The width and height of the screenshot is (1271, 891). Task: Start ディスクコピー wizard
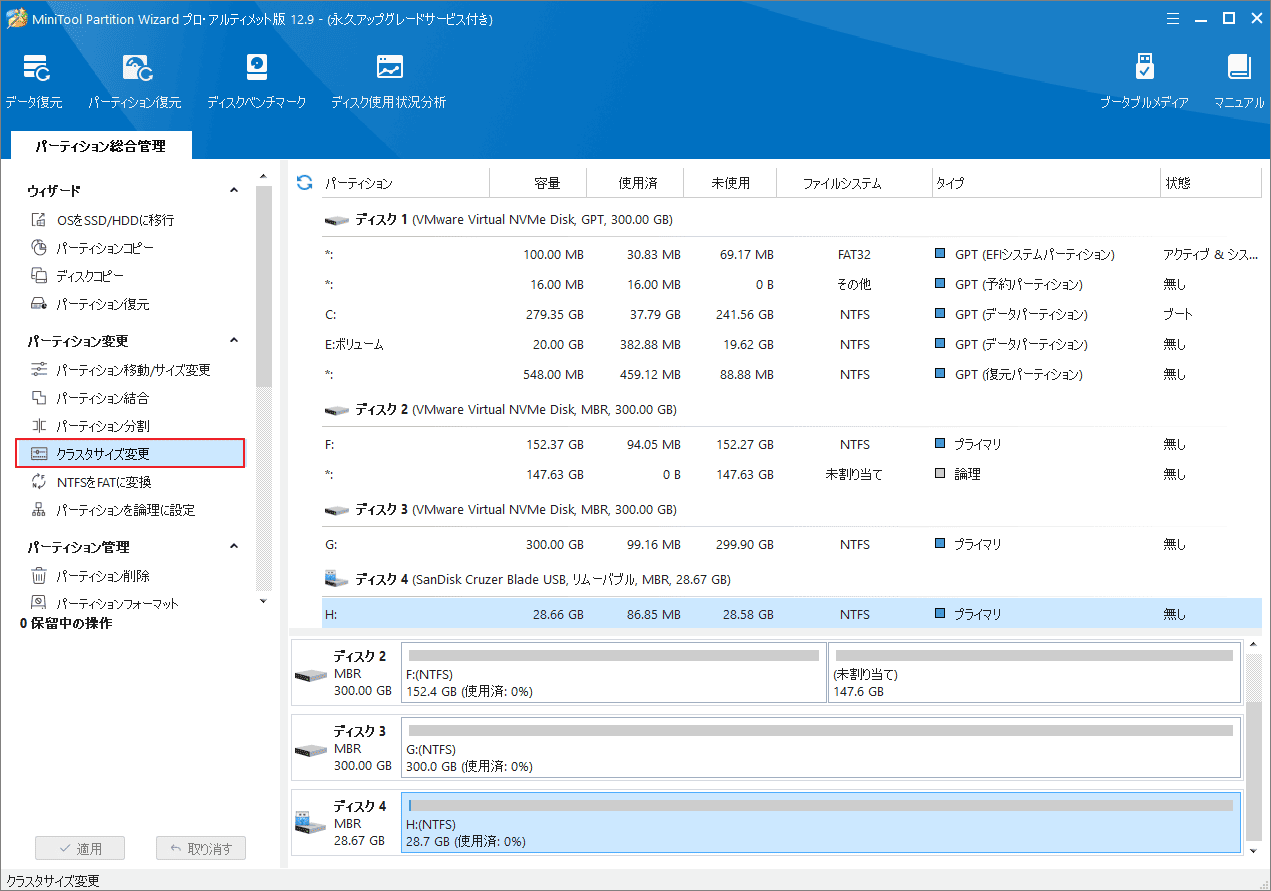tap(77, 276)
